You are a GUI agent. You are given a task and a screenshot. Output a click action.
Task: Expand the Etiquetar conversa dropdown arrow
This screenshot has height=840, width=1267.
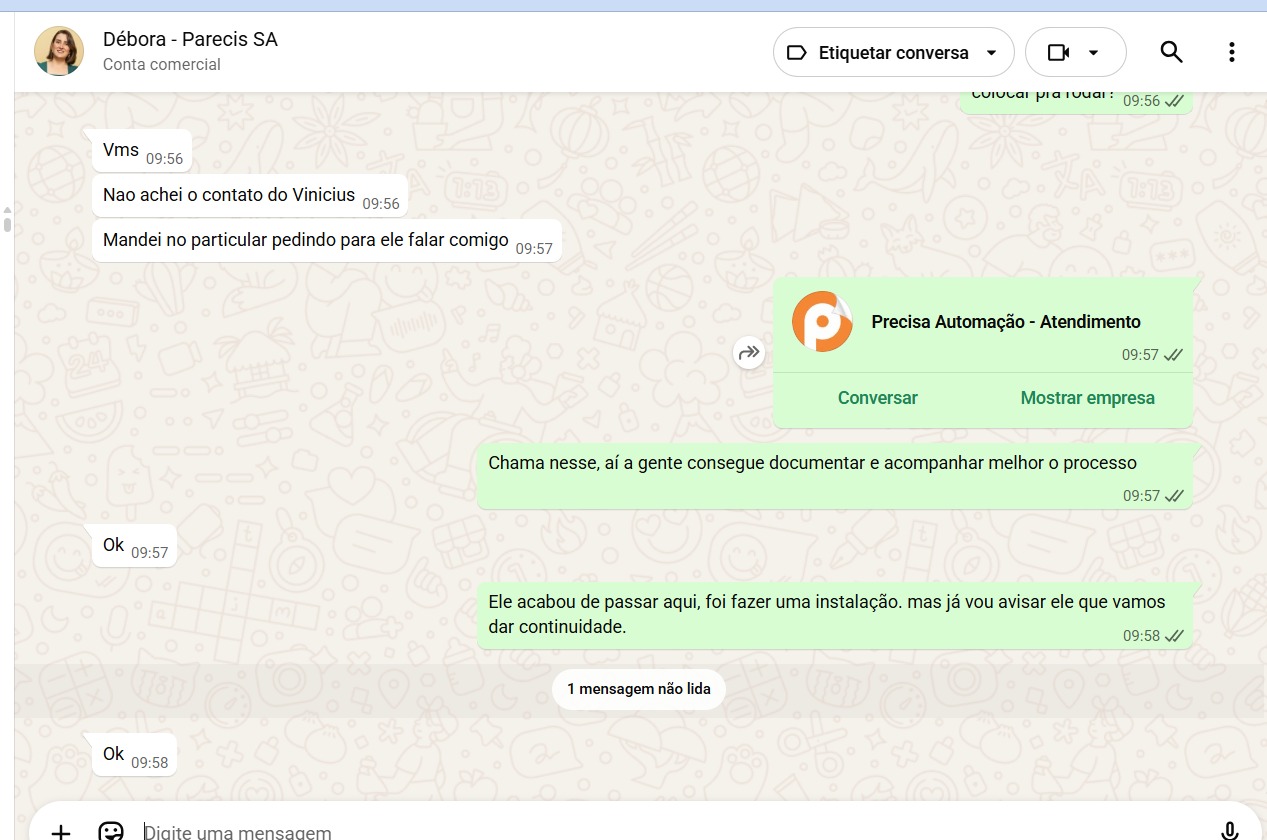click(x=992, y=53)
